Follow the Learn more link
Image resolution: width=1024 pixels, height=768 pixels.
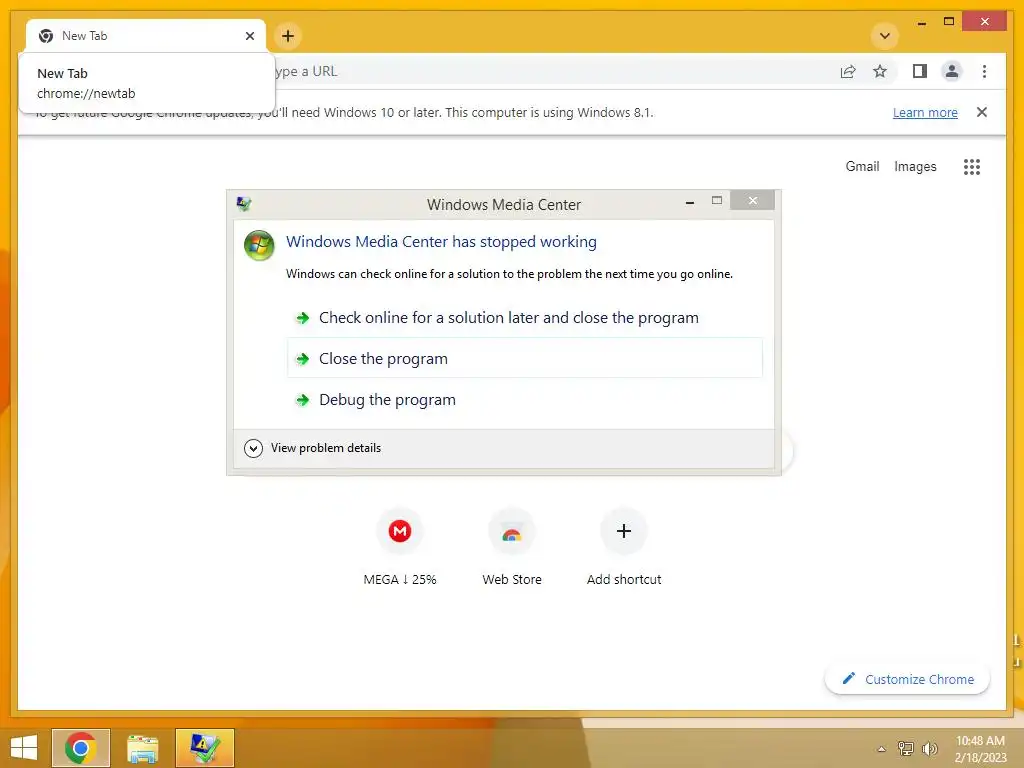click(925, 112)
